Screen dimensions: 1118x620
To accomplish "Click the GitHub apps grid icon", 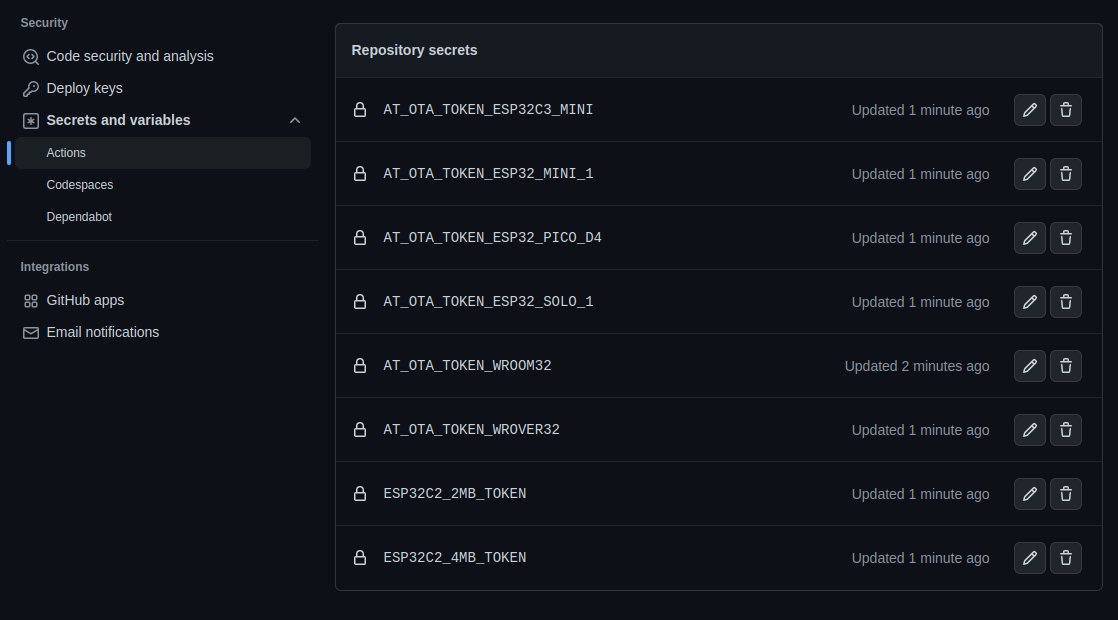I will click(30, 299).
